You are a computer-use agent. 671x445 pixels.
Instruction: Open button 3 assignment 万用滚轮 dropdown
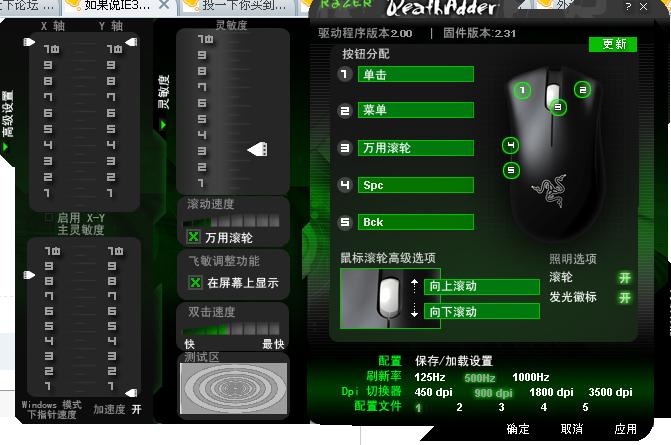pos(416,148)
